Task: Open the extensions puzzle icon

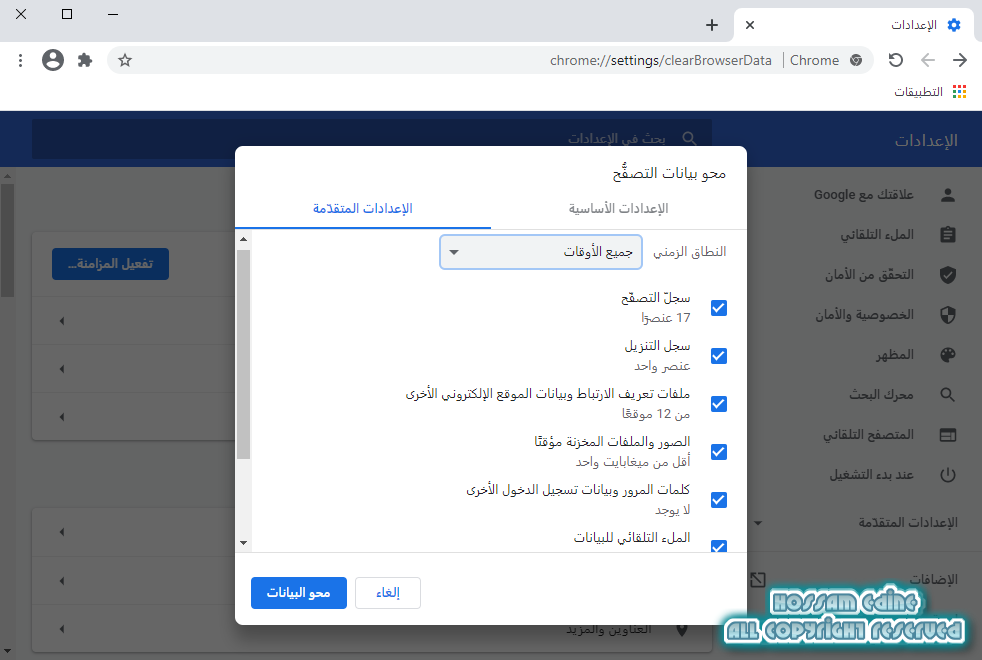Action: click(85, 60)
